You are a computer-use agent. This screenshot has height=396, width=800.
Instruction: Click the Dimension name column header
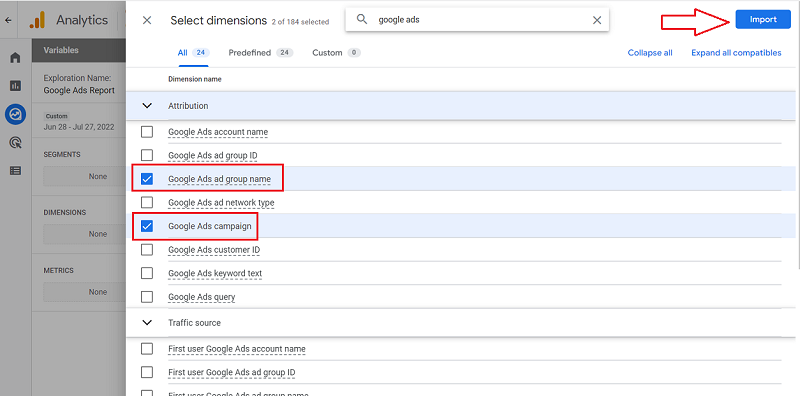click(195, 80)
